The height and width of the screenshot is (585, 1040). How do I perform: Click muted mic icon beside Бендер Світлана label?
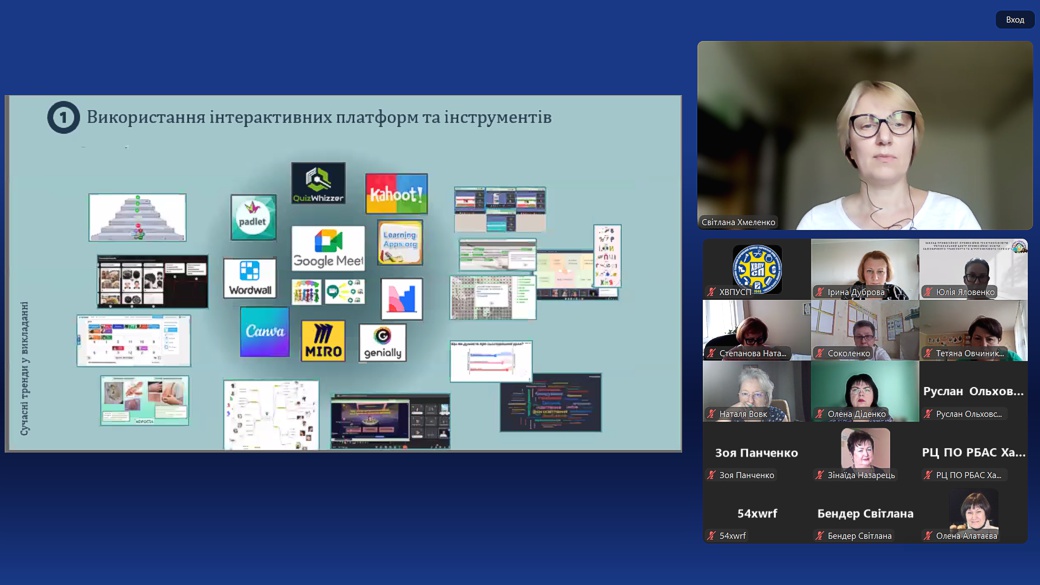[820, 536]
